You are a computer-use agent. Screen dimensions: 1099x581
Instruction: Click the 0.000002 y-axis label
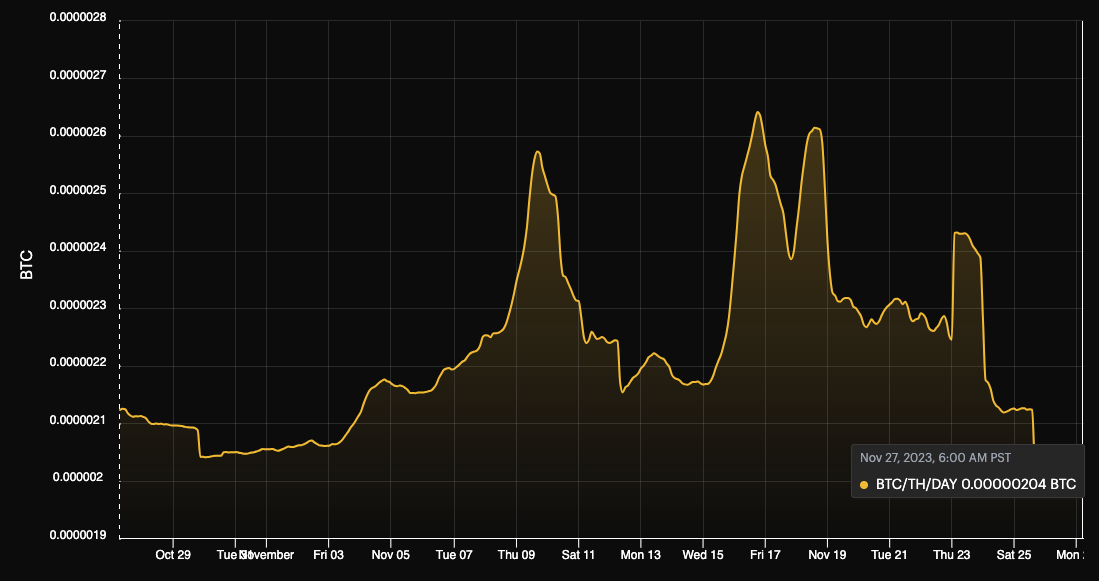[x=80, y=477]
